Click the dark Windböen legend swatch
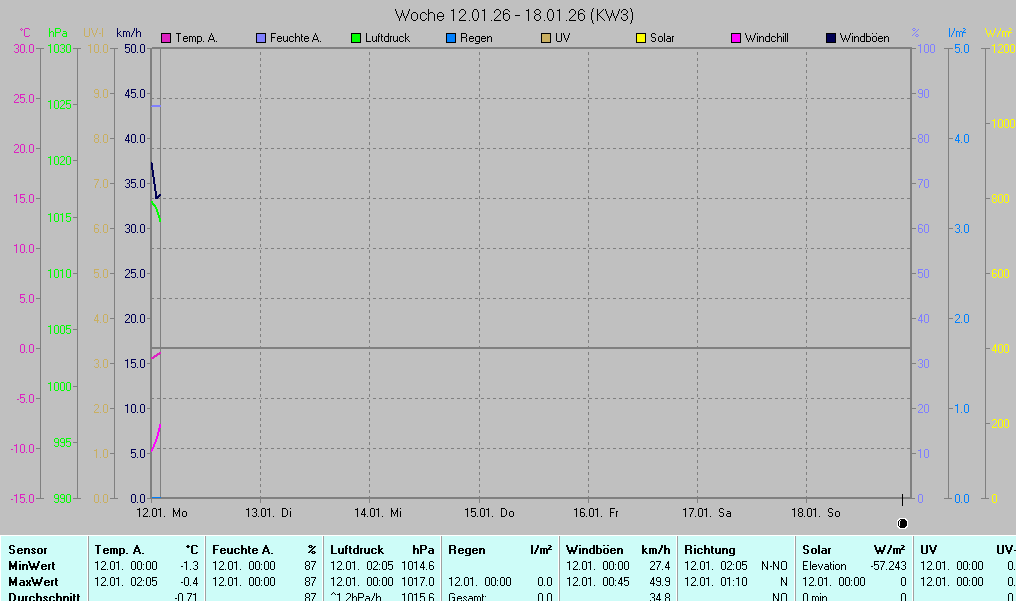This screenshot has width=1016, height=601. (x=831, y=38)
